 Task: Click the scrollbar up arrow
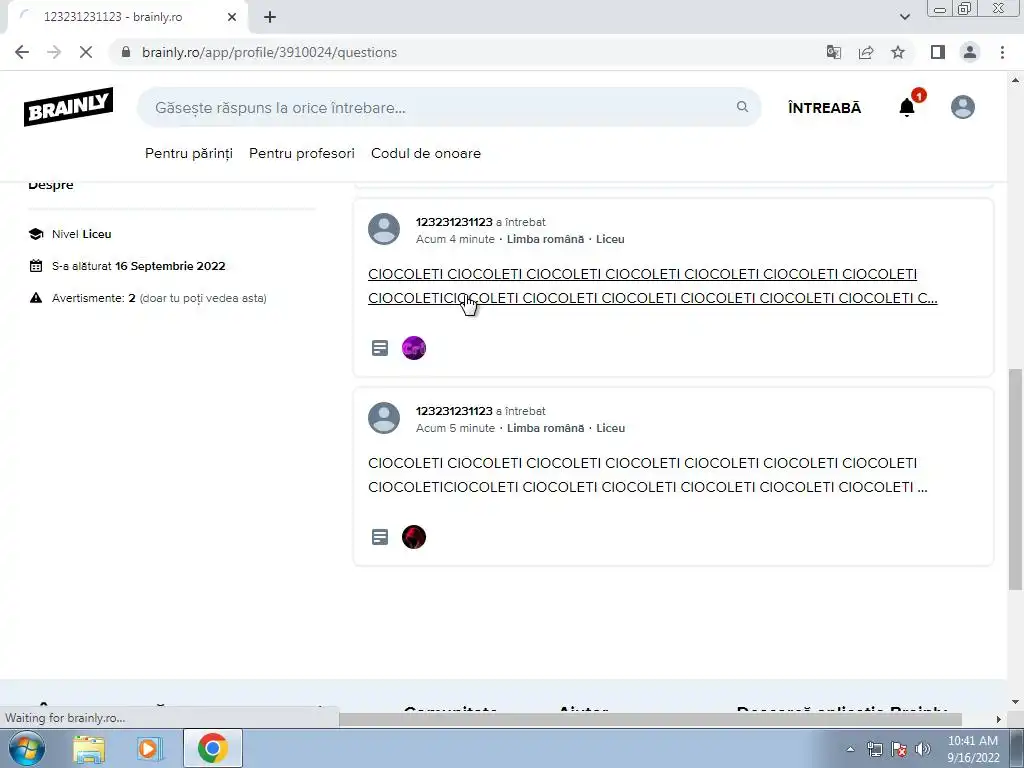[x=1015, y=80]
